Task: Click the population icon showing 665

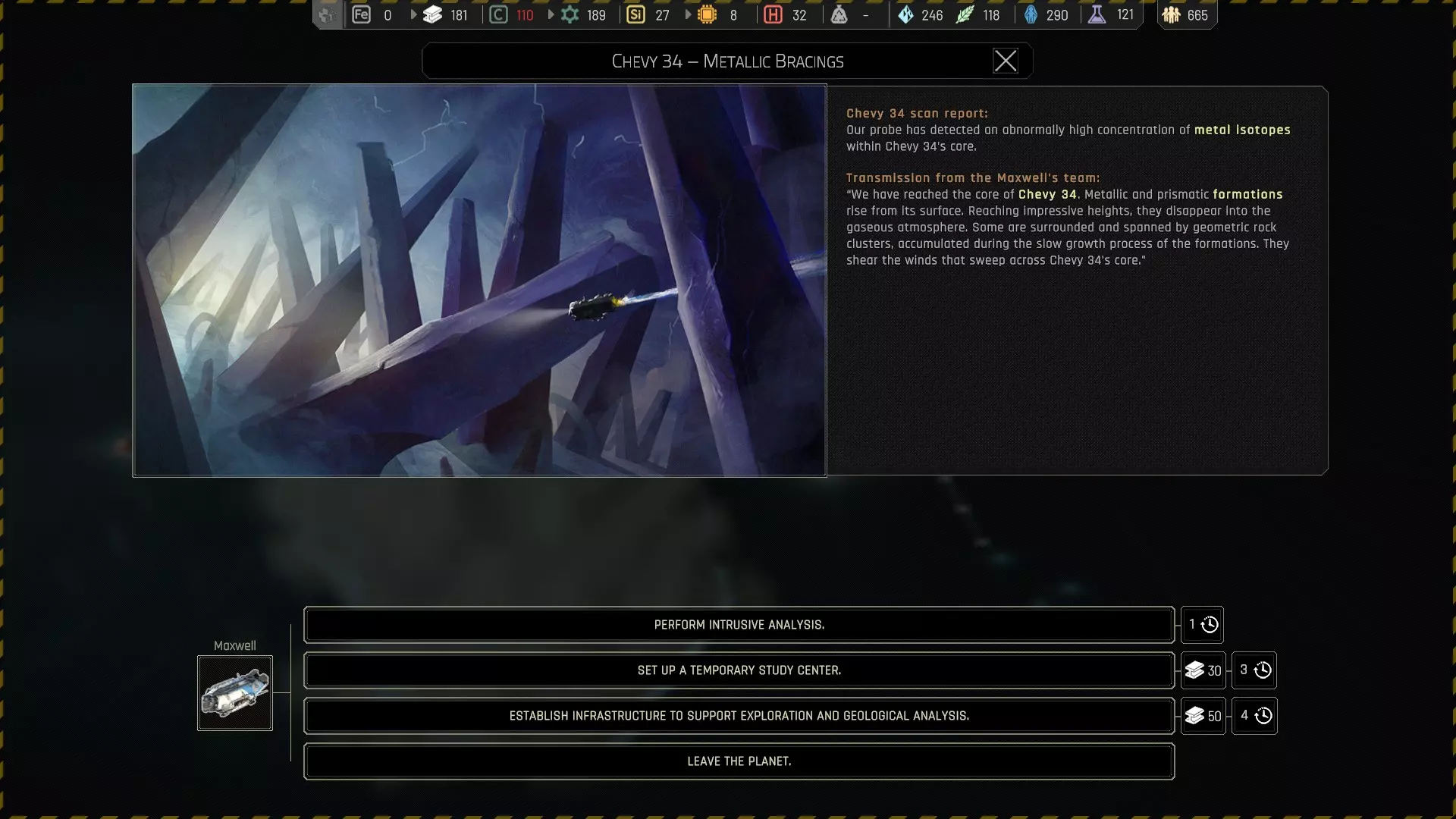Action: click(x=1171, y=14)
